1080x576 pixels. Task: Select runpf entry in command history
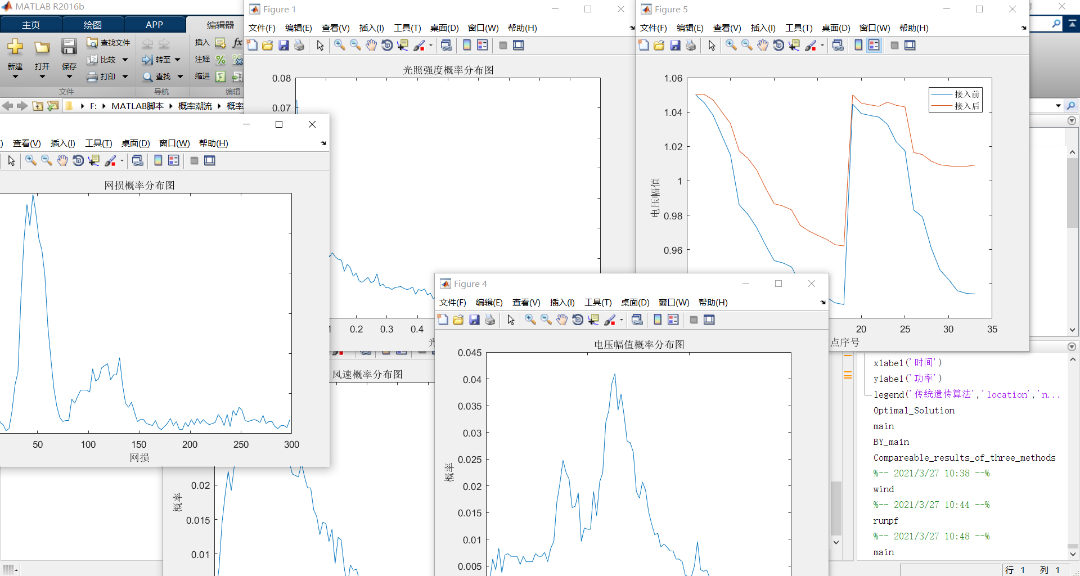886,522
